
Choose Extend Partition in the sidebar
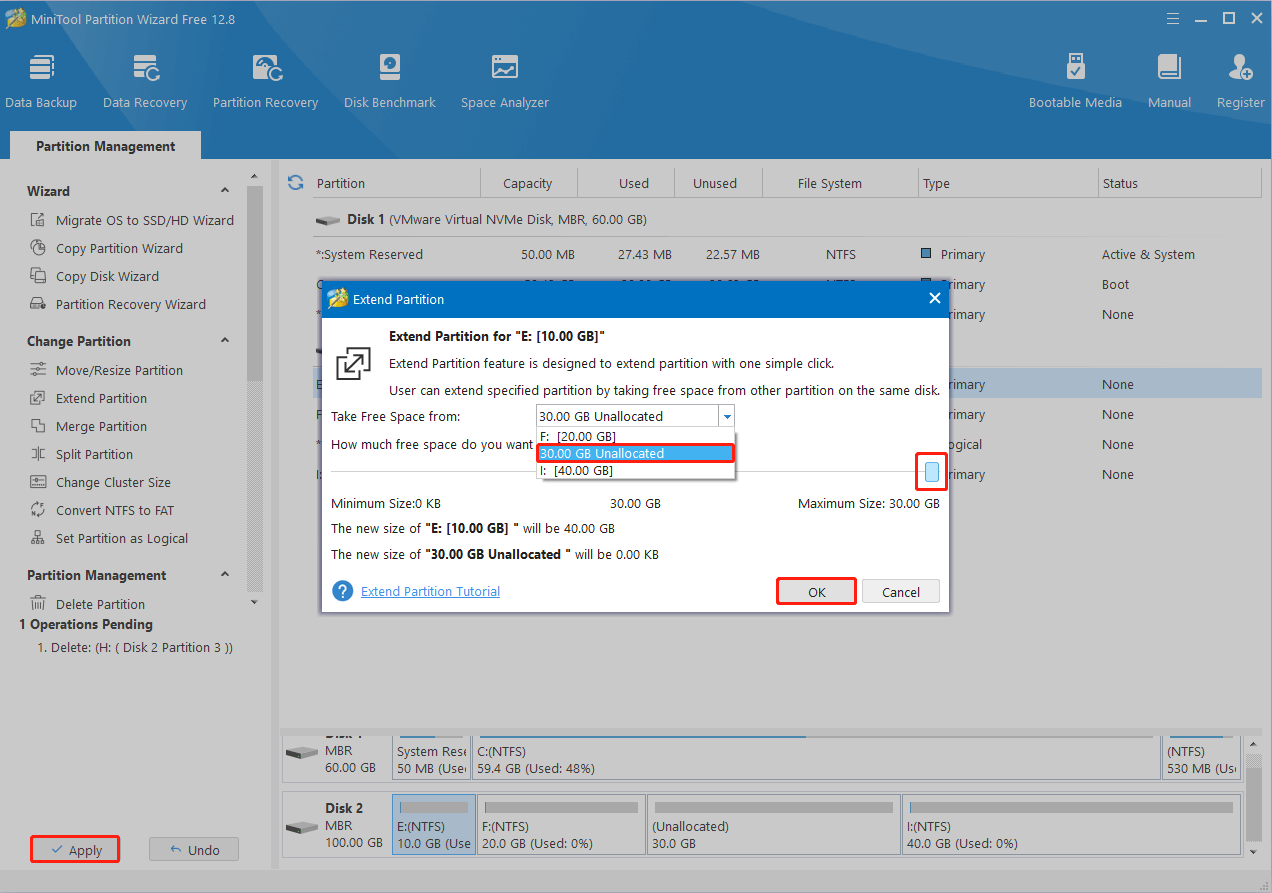click(x=101, y=398)
